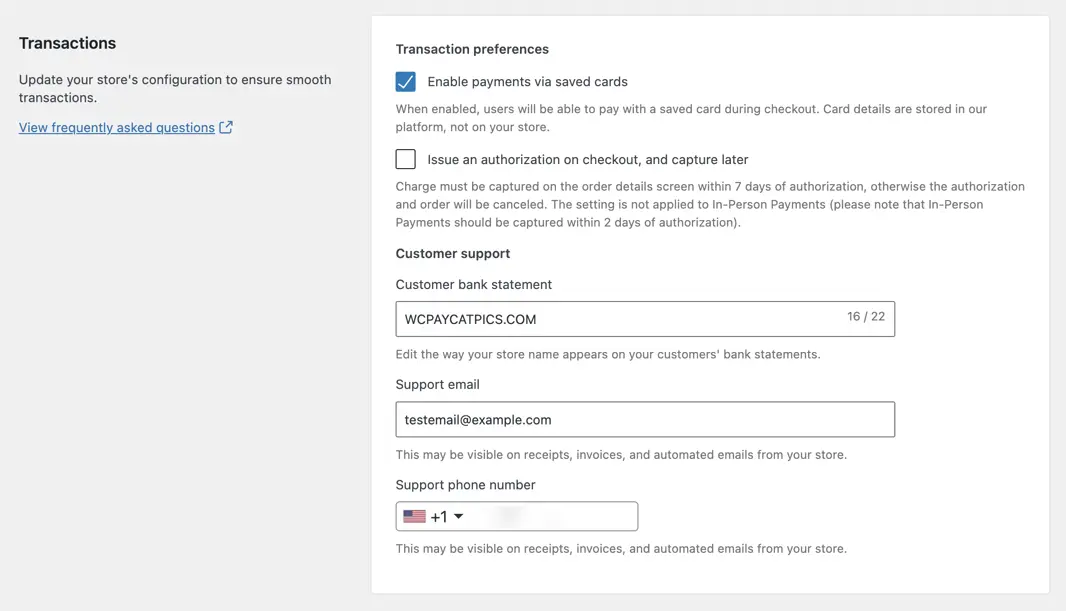Click the "Enable payments via saved cards" label
This screenshot has width=1066, height=611.
pos(527,82)
